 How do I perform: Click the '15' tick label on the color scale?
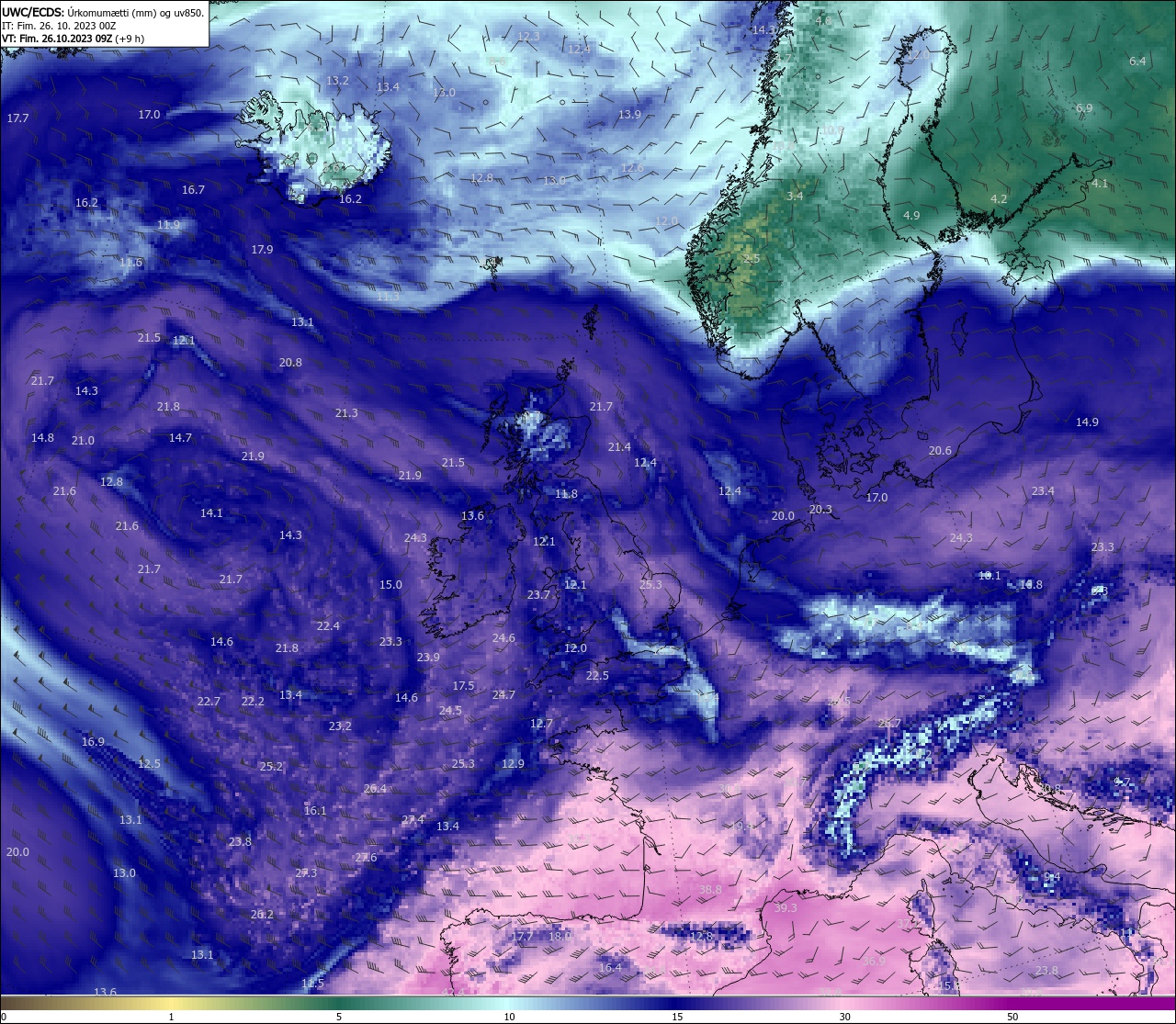click(677, 1017)
